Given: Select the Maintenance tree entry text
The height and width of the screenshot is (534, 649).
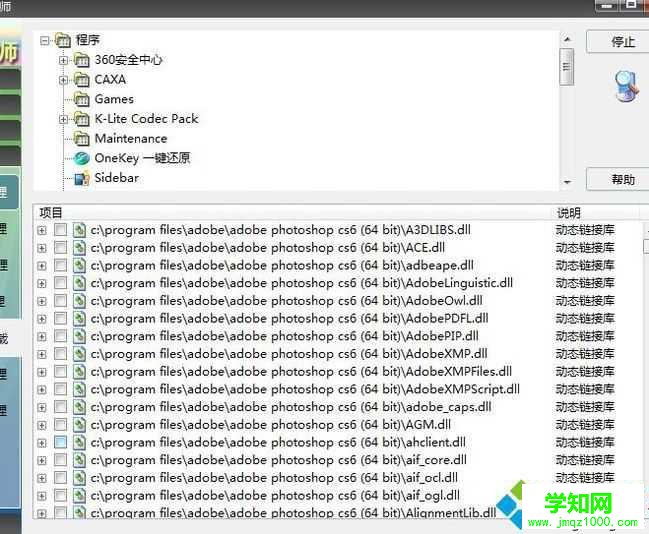Looking at the screenshot, I should [x=131, y=139].
